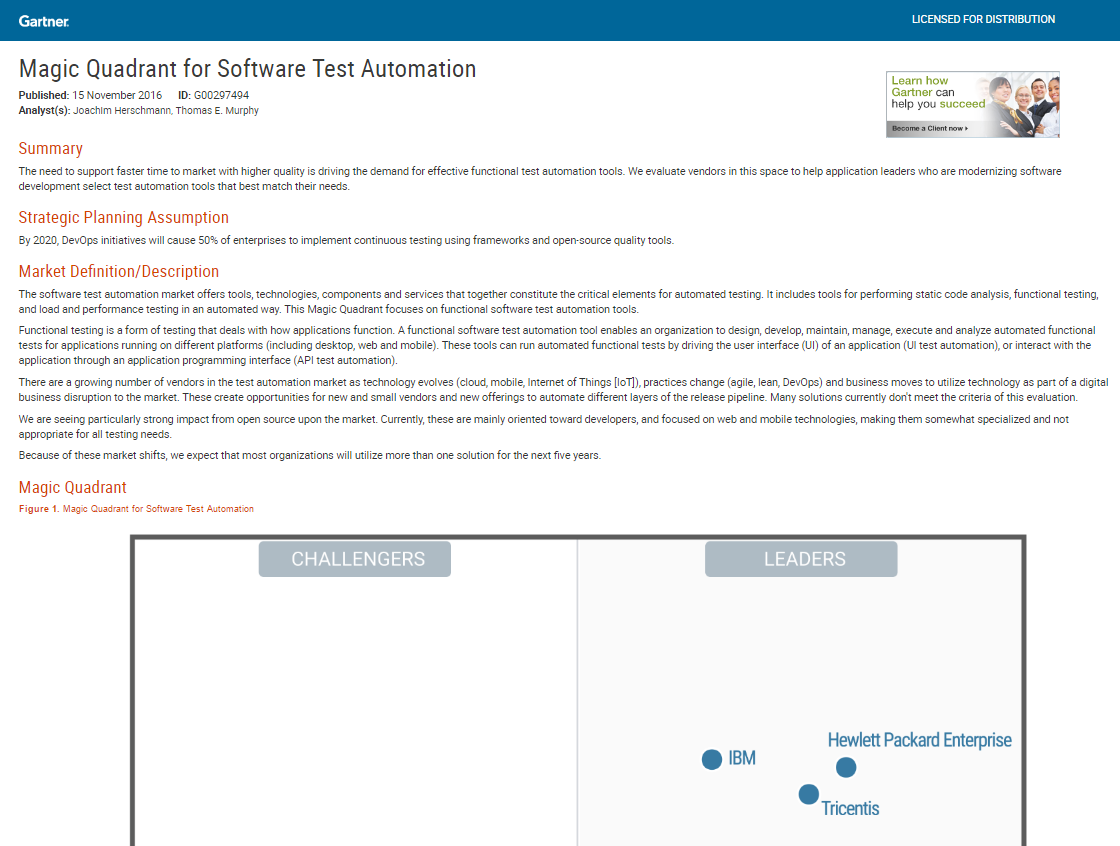
Task: Click the Figure 1 caption text
Action: click(x=136, y=509)
